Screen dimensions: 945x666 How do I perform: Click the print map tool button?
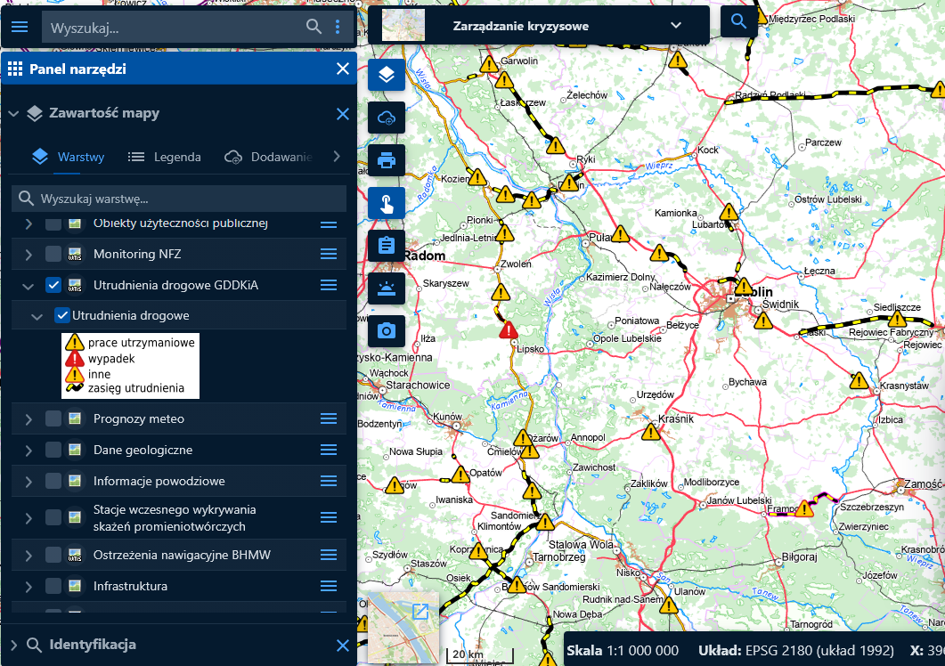(x=386, y=160)
